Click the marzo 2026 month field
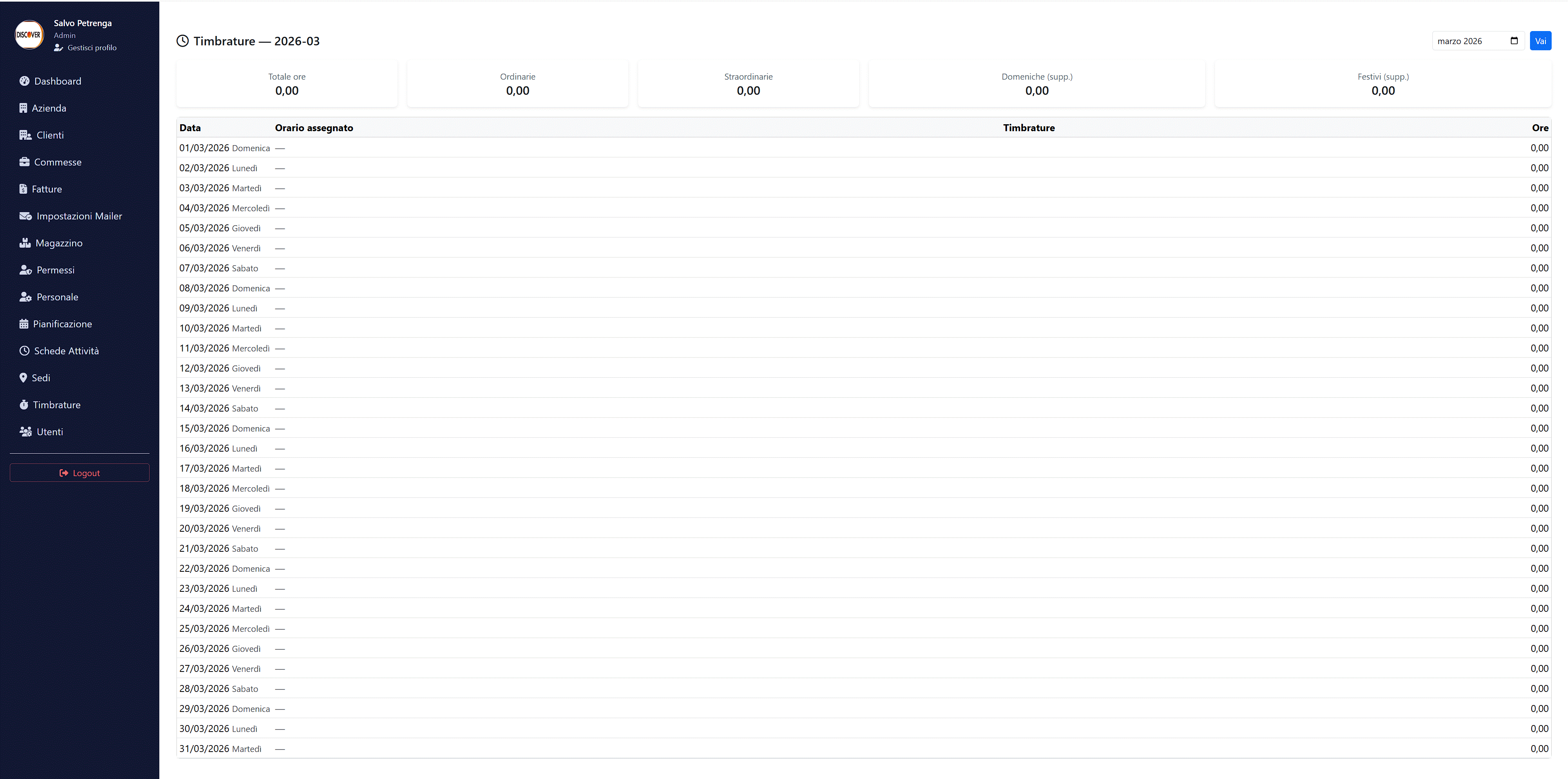This screenshot has width=1568, height=779. pyautogui.click(x=1461, y=41)
